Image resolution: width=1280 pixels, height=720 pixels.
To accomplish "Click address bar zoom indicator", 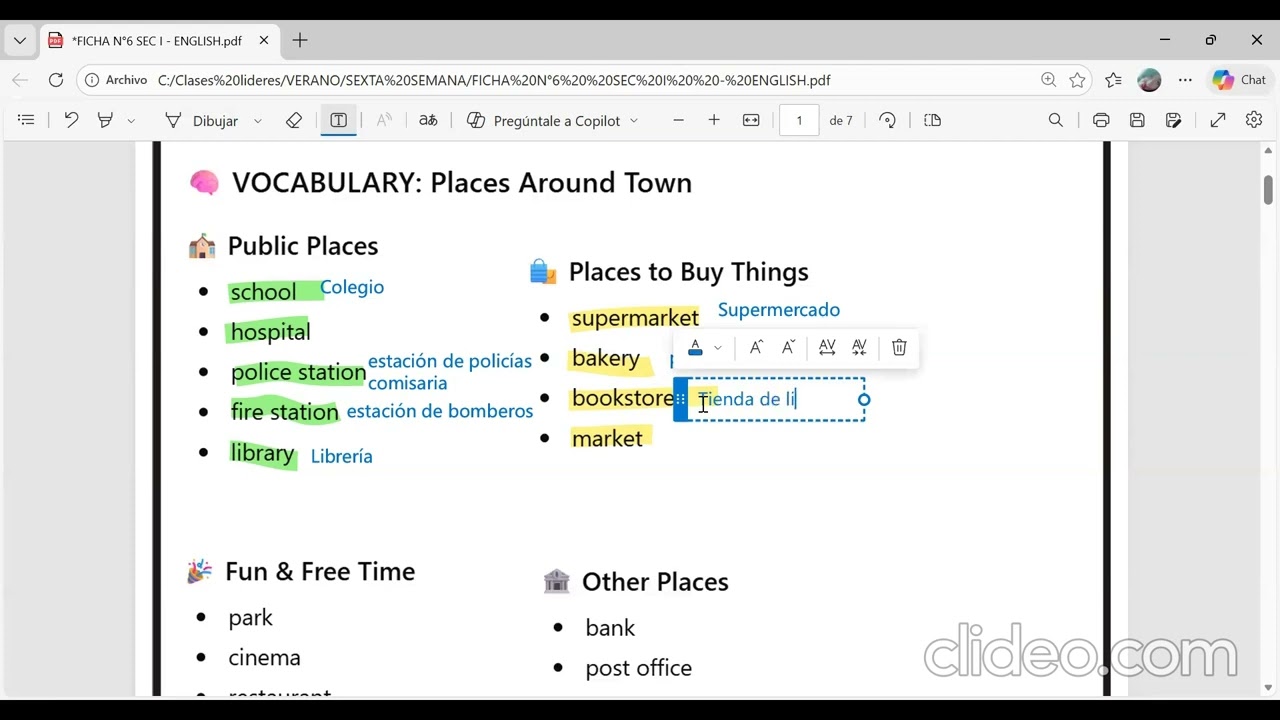I will pos(1048,80).
